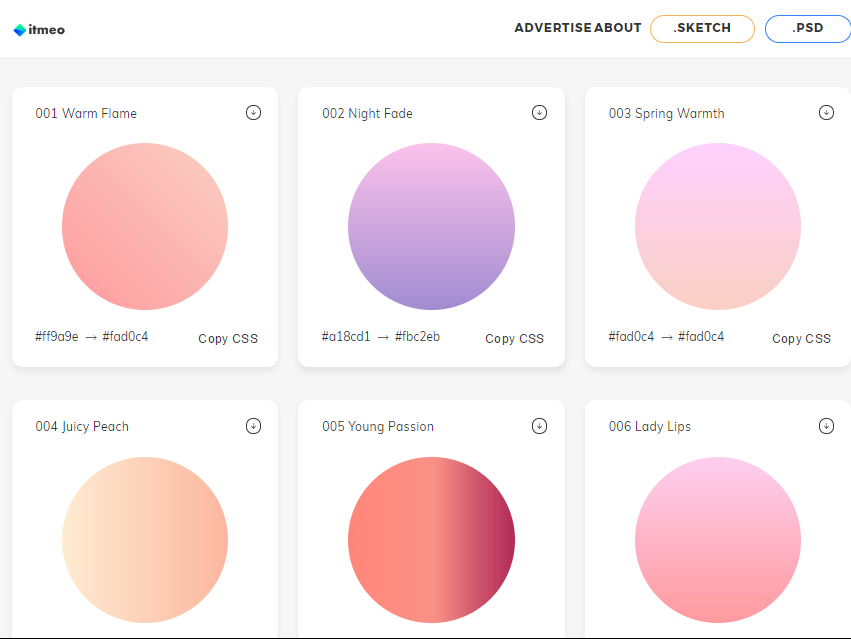Copy CSS for Warm Flame
Screen dimensions: 851x639
coord(228,339)
